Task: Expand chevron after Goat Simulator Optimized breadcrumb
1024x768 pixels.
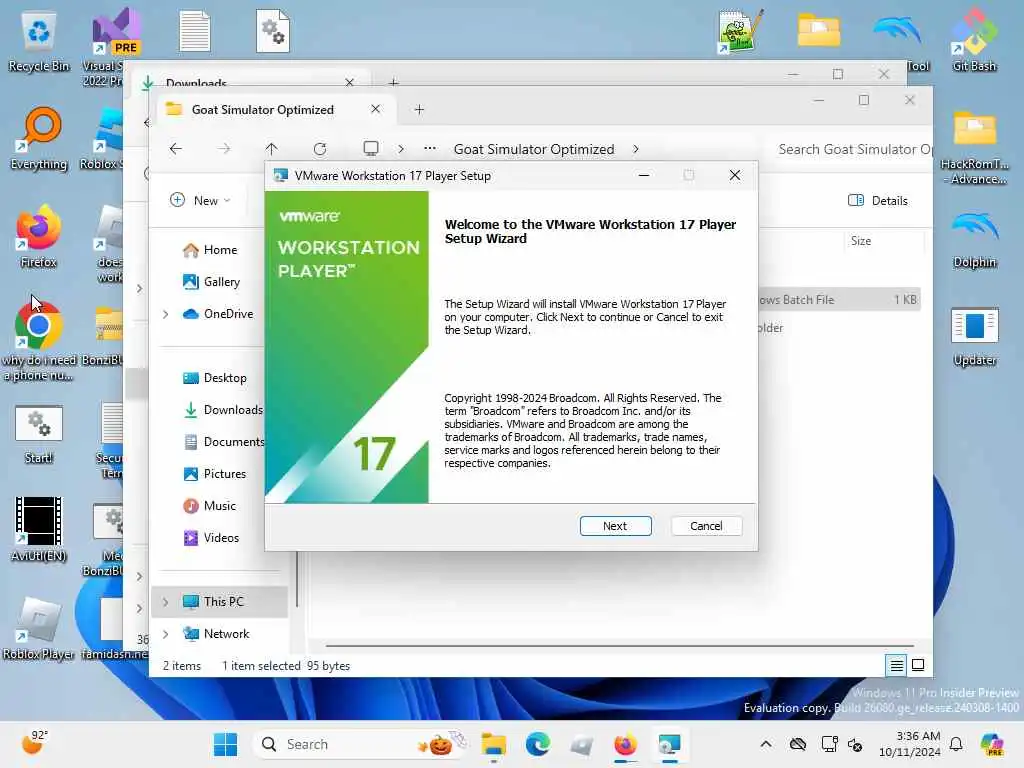Action: [636, 149]
